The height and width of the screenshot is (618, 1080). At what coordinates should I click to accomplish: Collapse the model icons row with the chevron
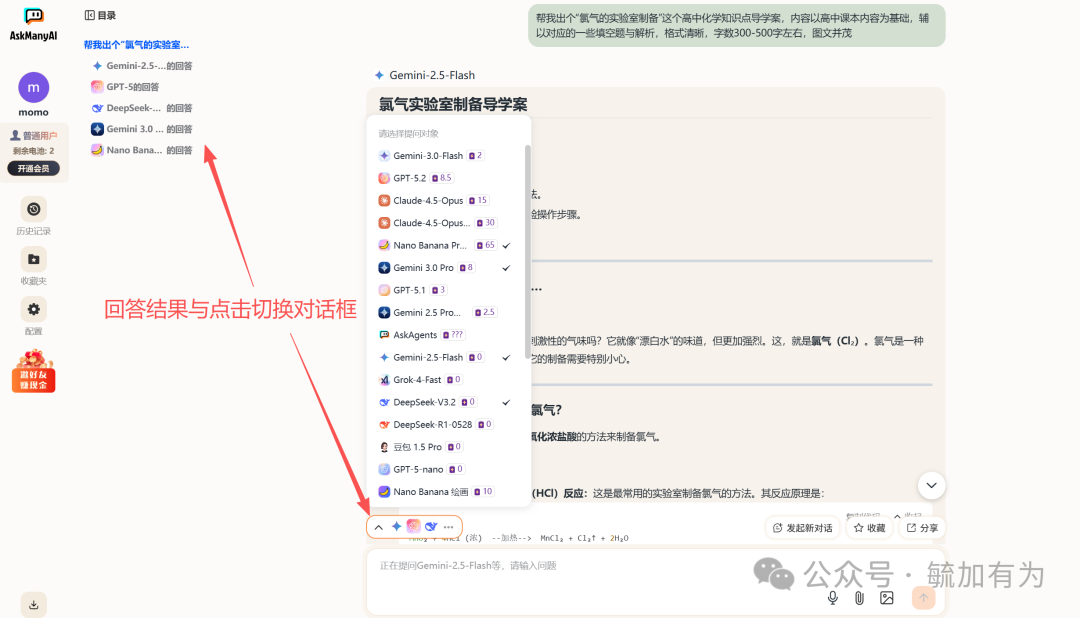click(x=378, y=525)
